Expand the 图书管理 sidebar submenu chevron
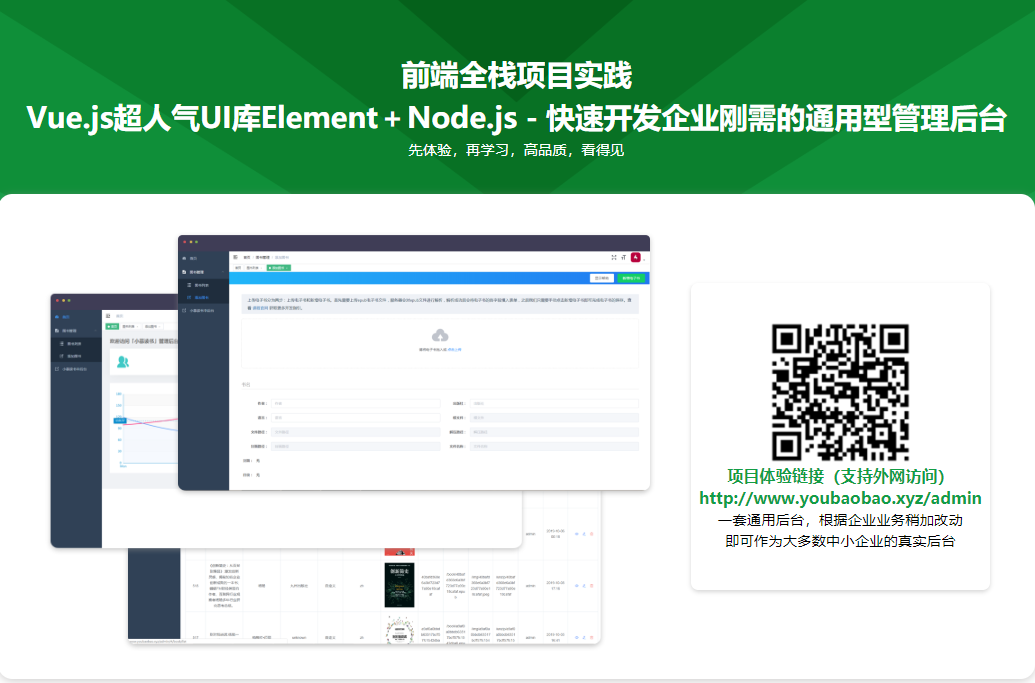 221,271
